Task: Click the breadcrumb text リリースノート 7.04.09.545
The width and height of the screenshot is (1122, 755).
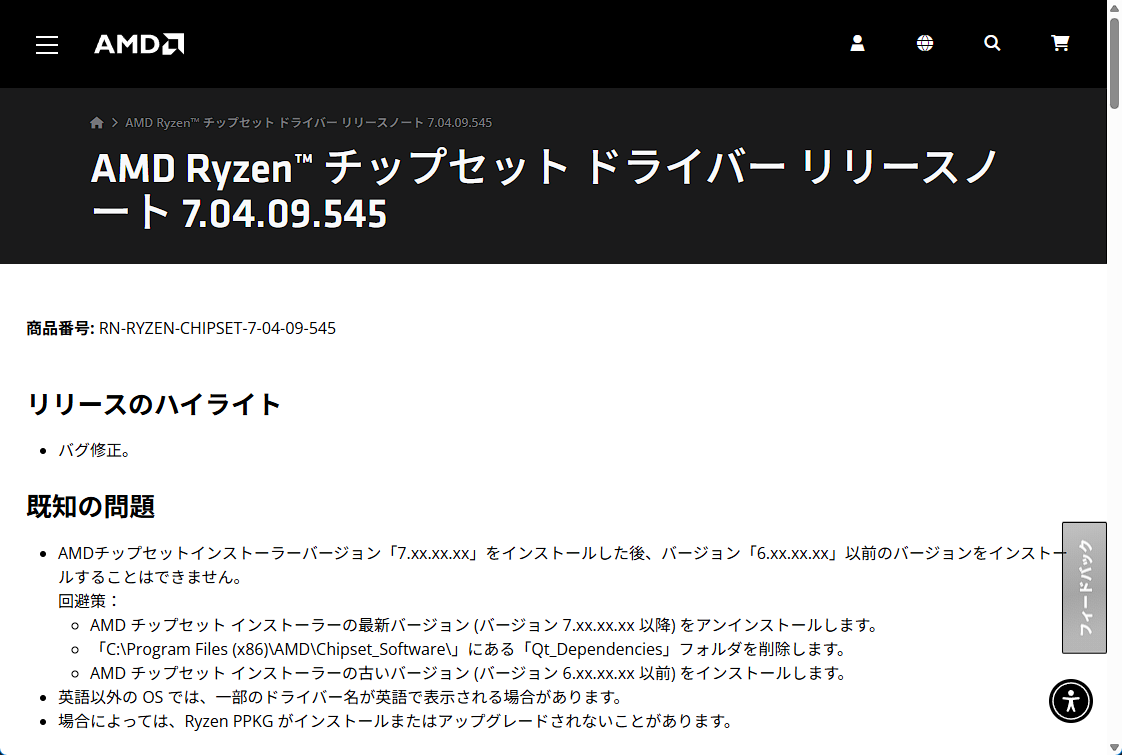Action: (x=416, y=122)
